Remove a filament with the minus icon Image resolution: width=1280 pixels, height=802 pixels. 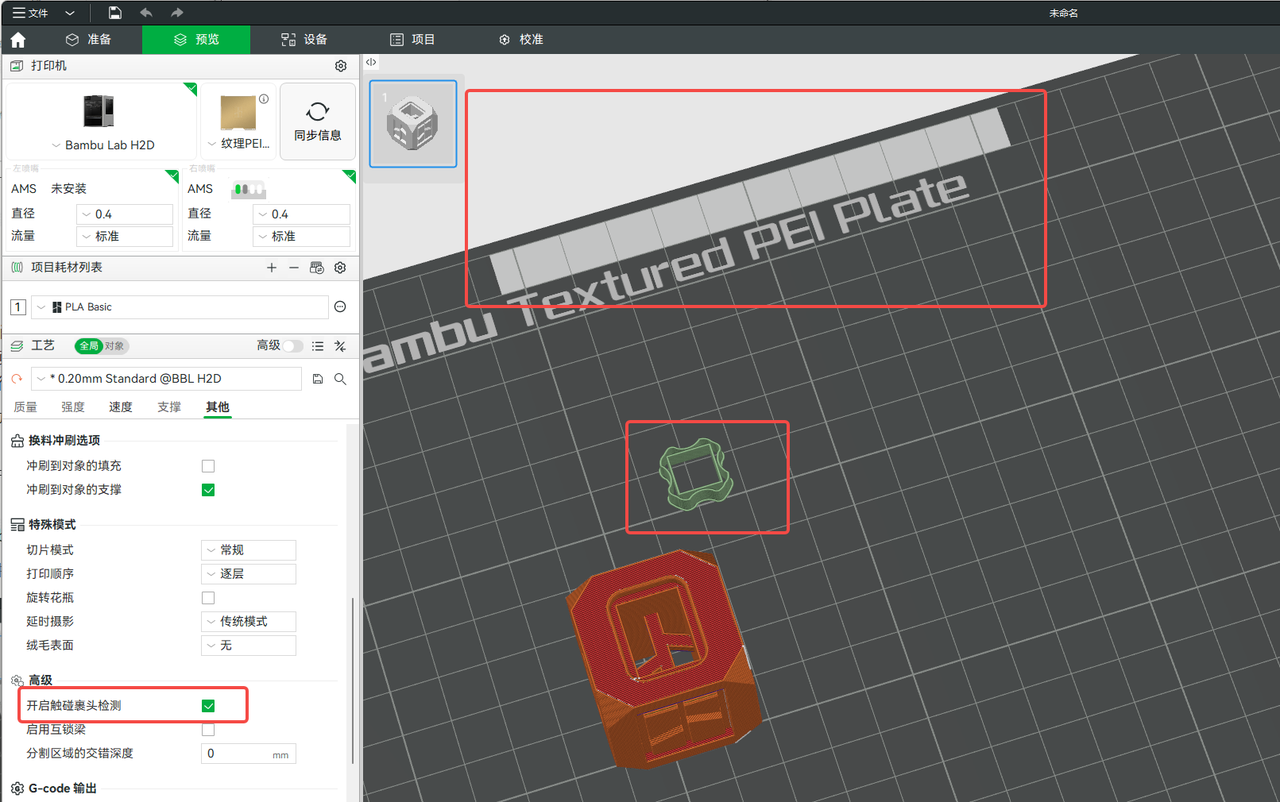pyautogui.click(x=294, y=268)
